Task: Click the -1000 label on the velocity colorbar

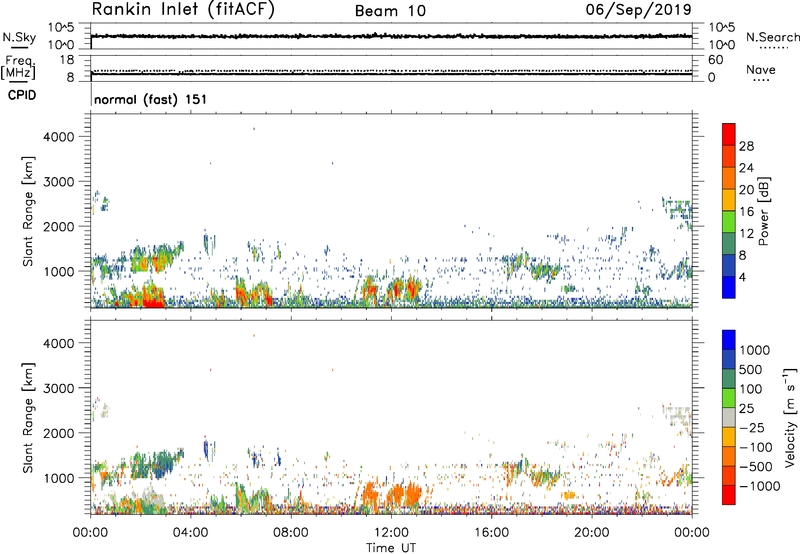Action: click(760, 486)
